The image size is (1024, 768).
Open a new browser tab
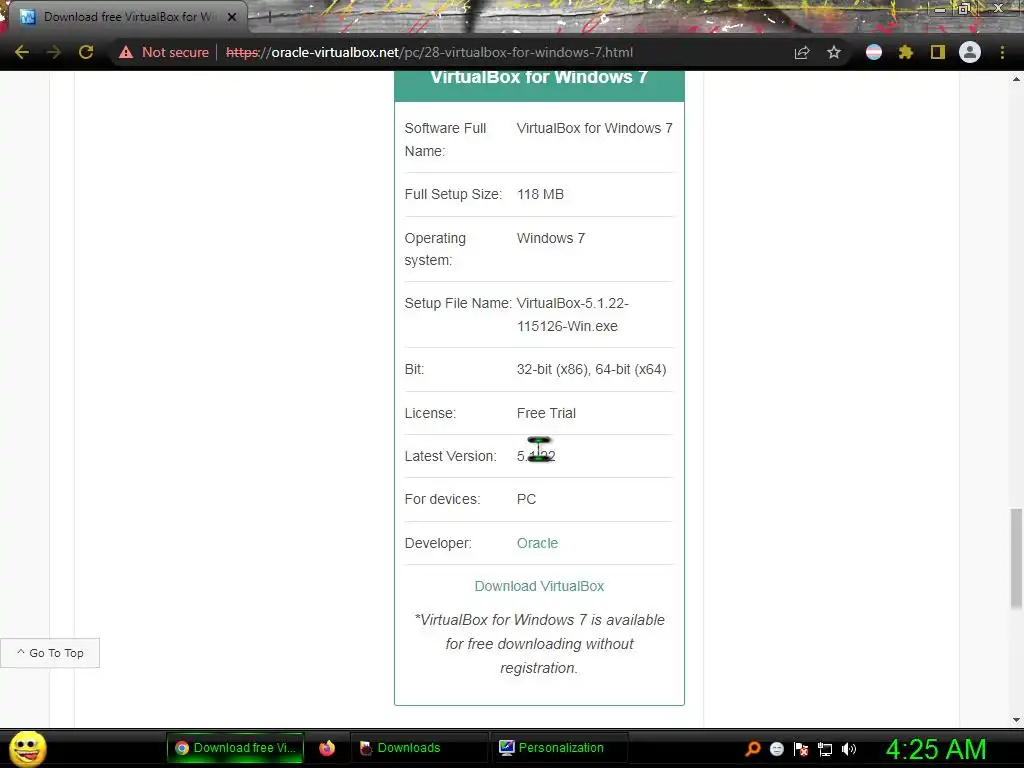point(269,17)
